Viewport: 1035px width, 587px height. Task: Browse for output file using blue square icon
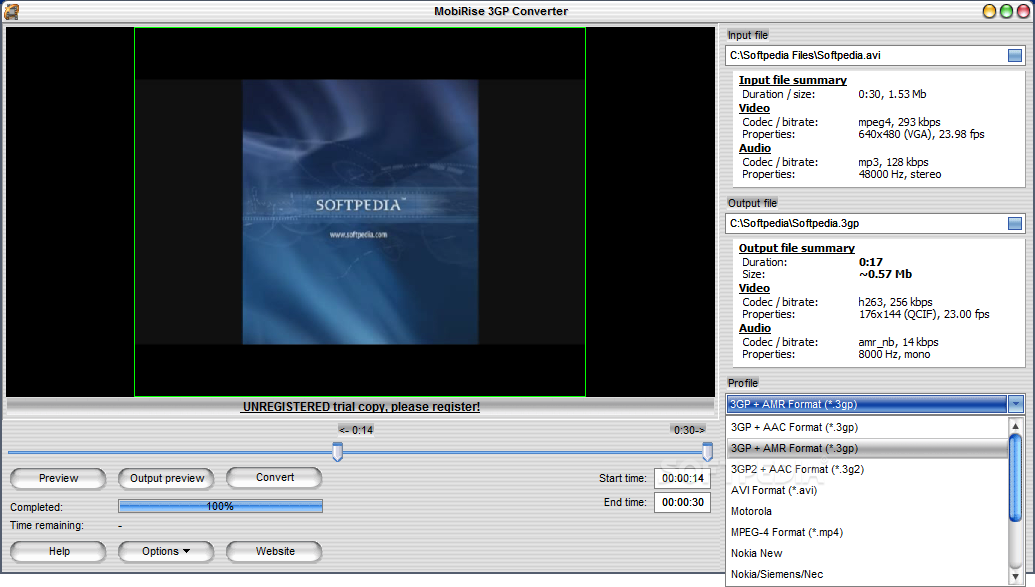coord(1015,224)
